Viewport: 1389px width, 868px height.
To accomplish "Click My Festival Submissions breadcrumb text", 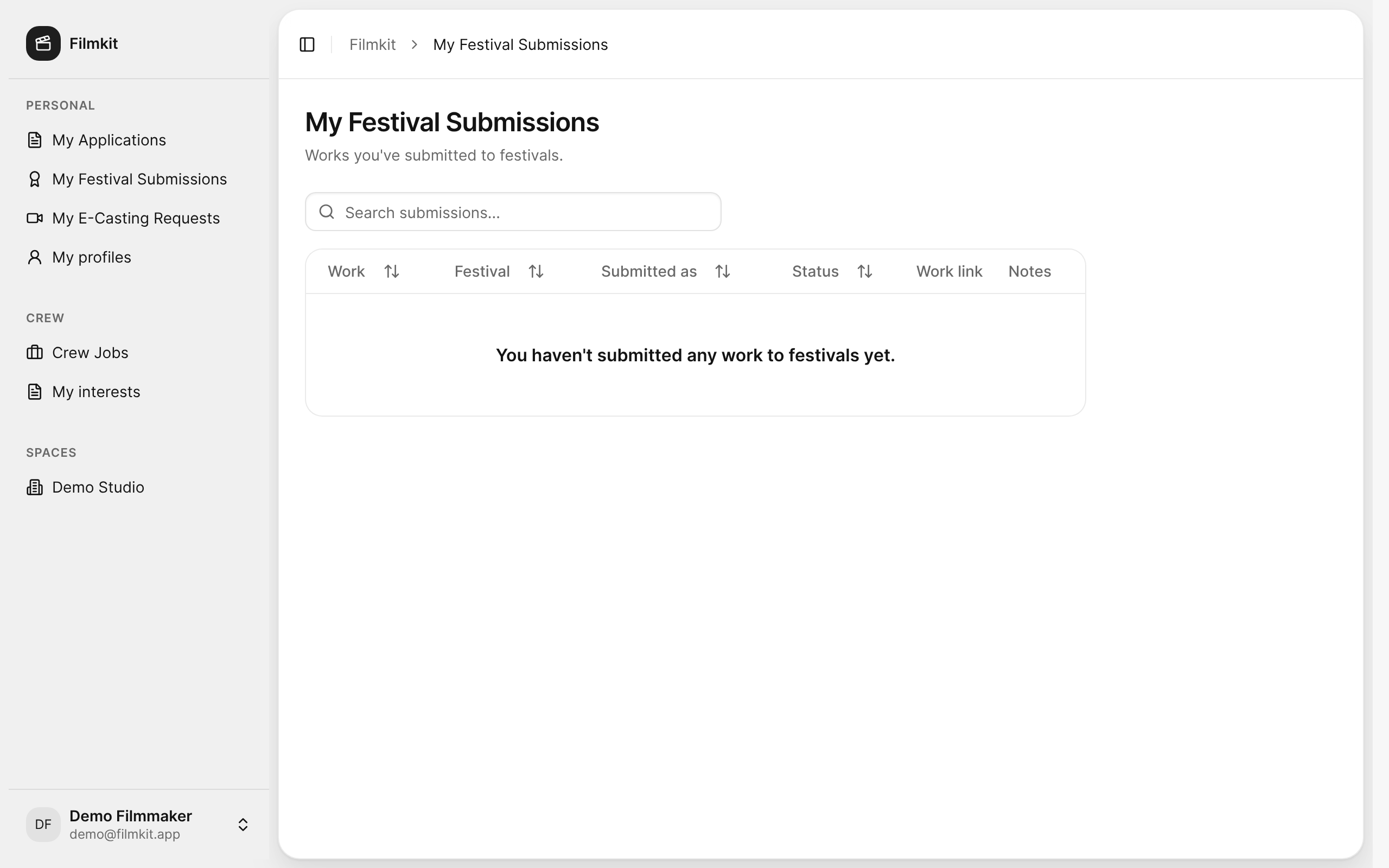I will point(520,44).
